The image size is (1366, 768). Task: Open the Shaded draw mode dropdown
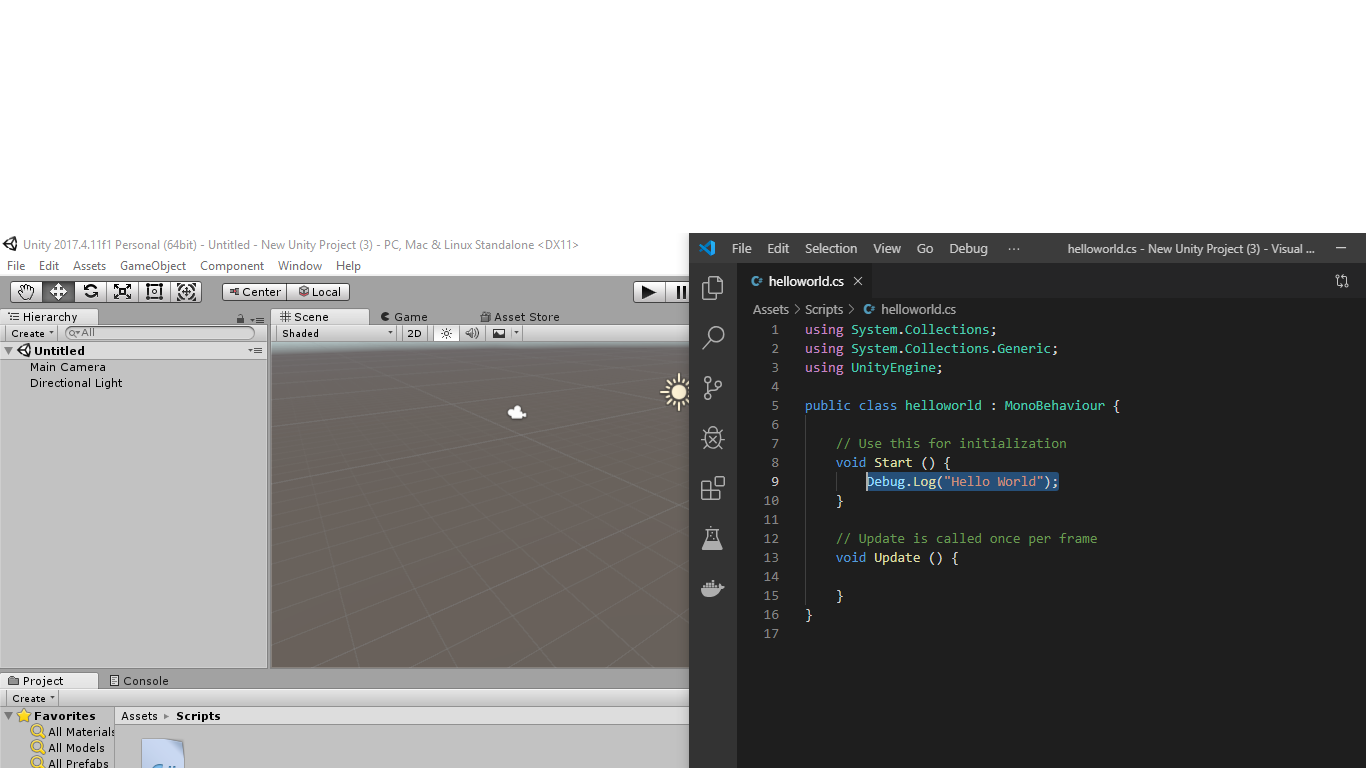pos(338,334)
